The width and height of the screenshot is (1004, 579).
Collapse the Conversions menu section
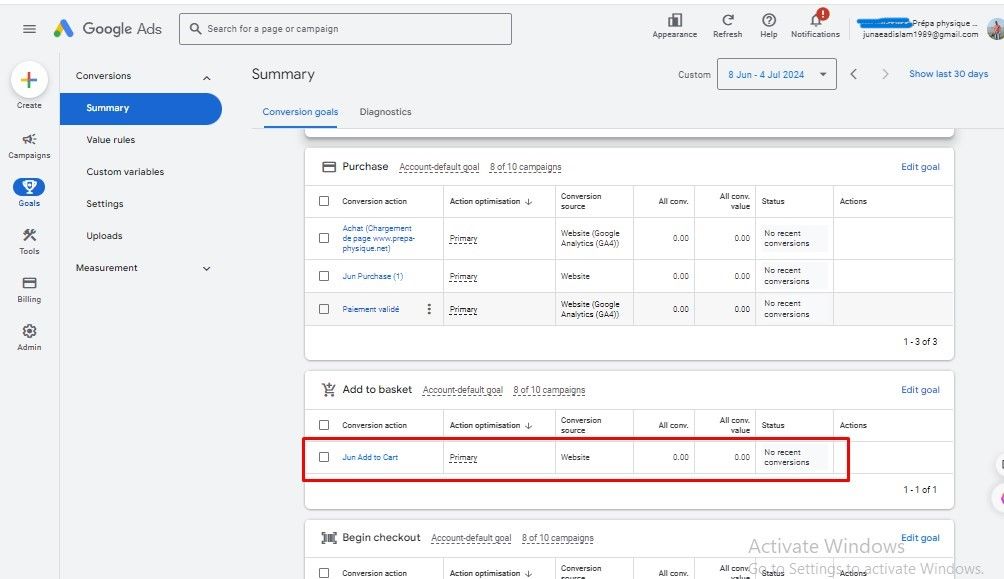point(206,77)
